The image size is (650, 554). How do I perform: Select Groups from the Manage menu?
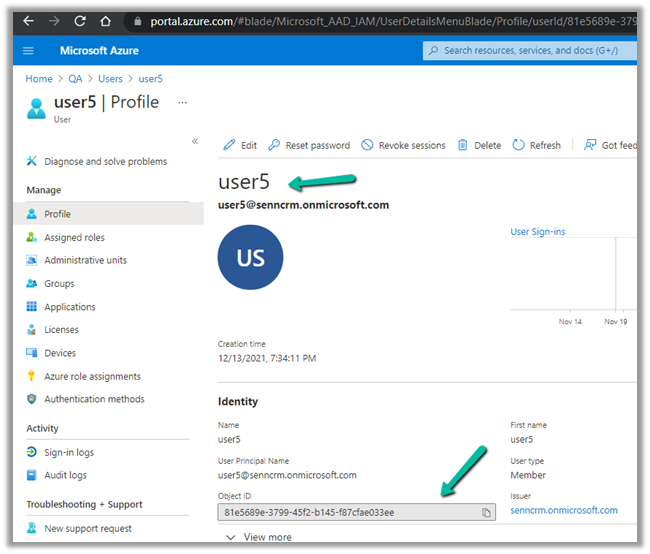point(59,283)
